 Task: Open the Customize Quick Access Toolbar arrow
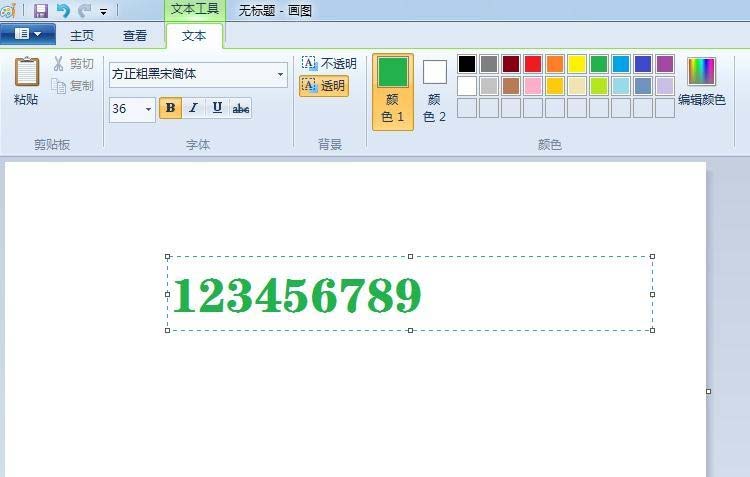pos(103,11)
